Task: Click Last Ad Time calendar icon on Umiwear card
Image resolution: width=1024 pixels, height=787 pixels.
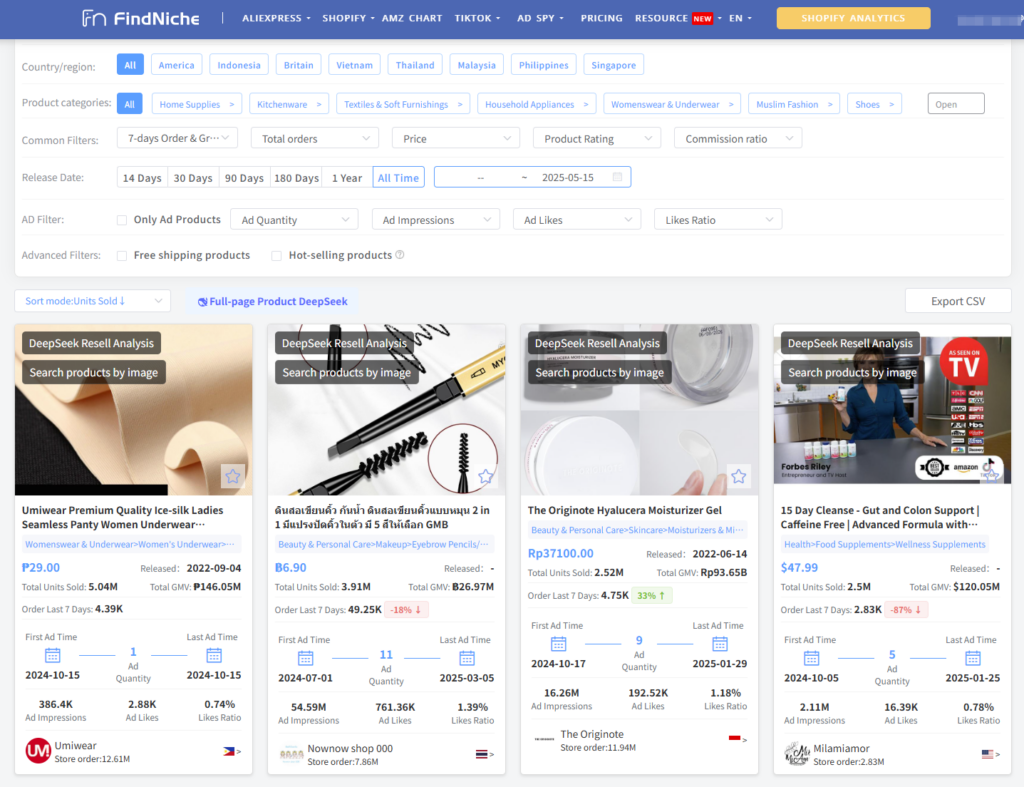Action: coord(214,655)
